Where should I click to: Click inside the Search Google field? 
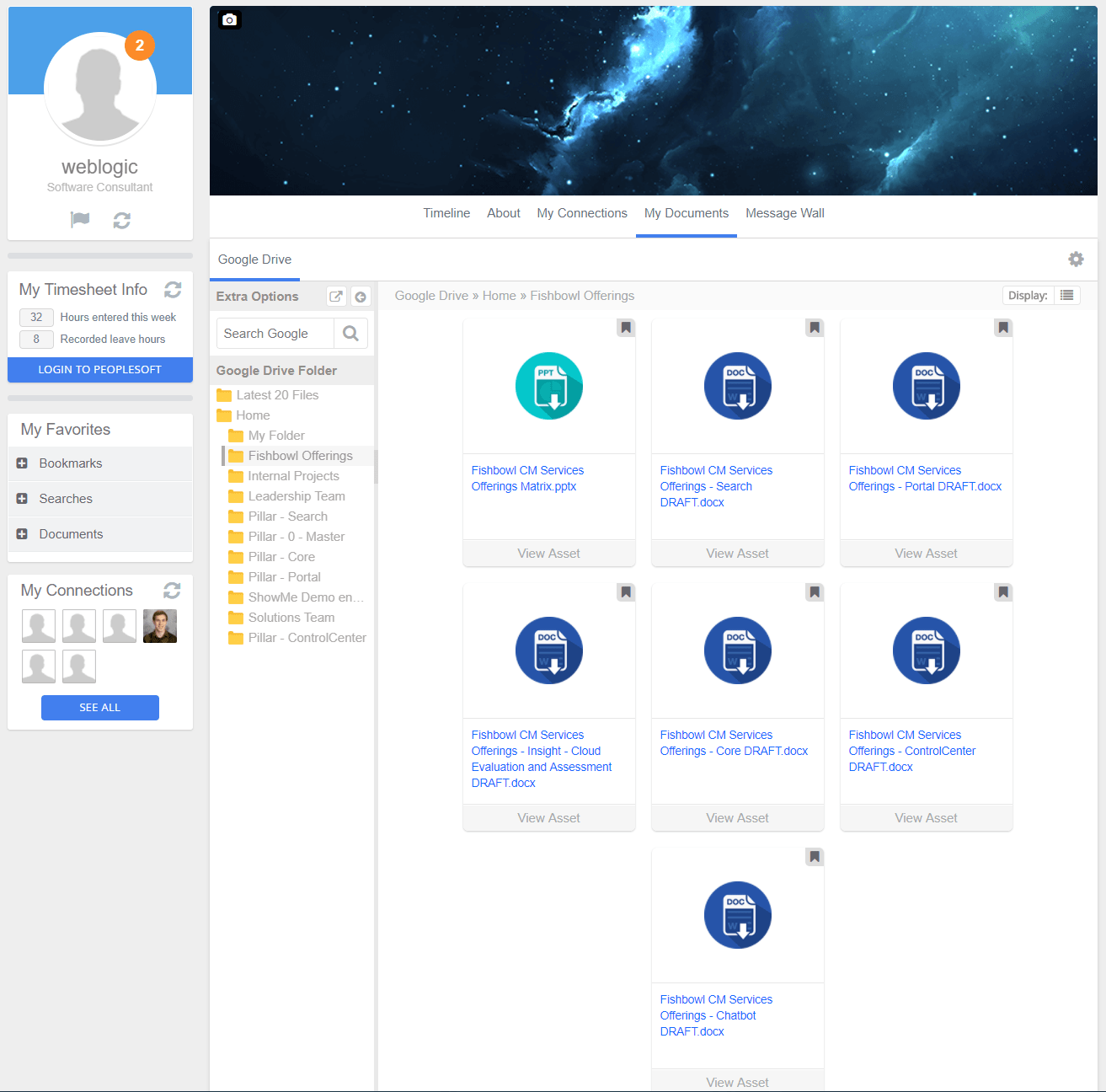275,334
